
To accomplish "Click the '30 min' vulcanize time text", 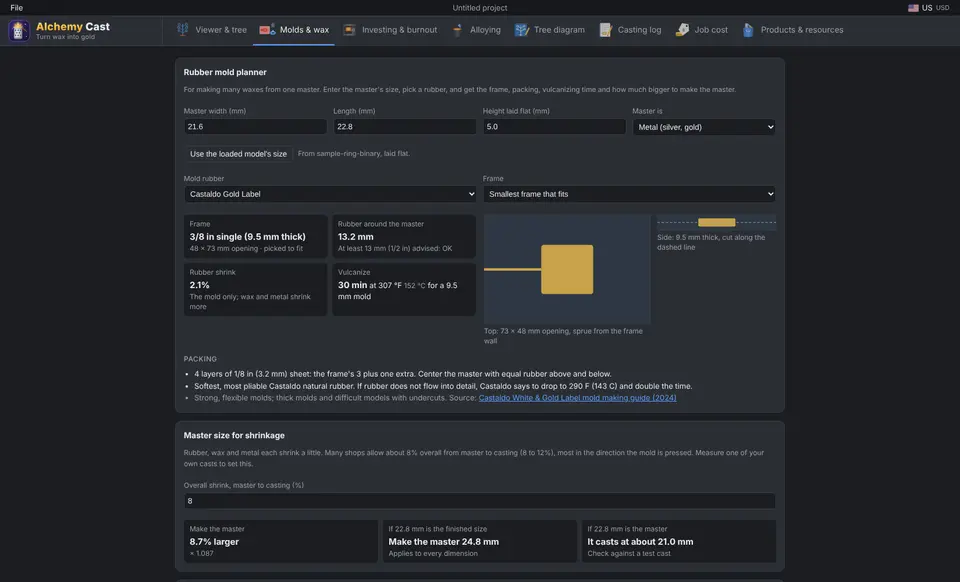I will [x=353, y=285].
